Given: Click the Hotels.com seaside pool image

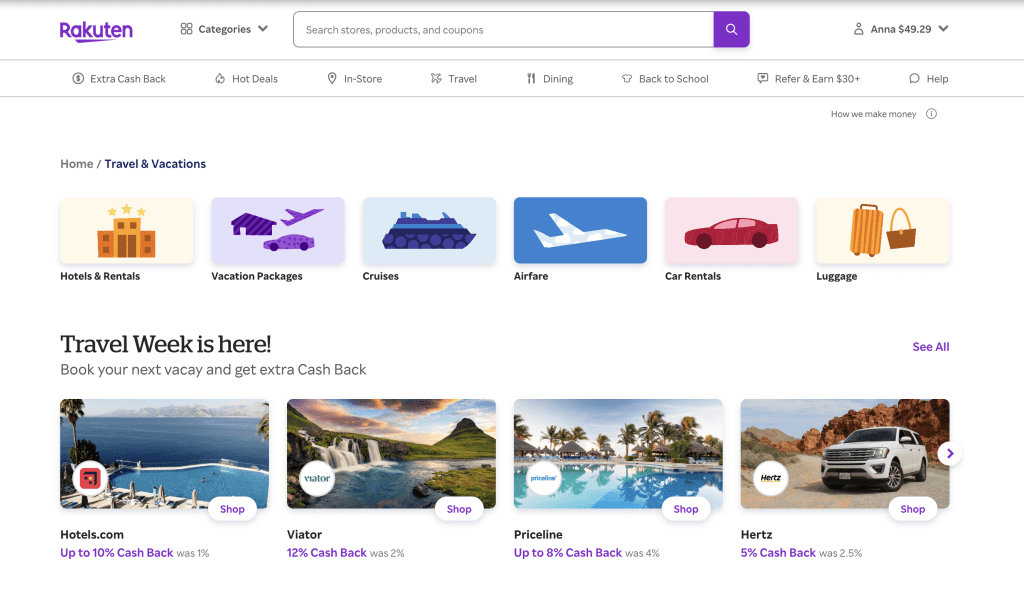Looking at the screenshot, I should (165, 454).
